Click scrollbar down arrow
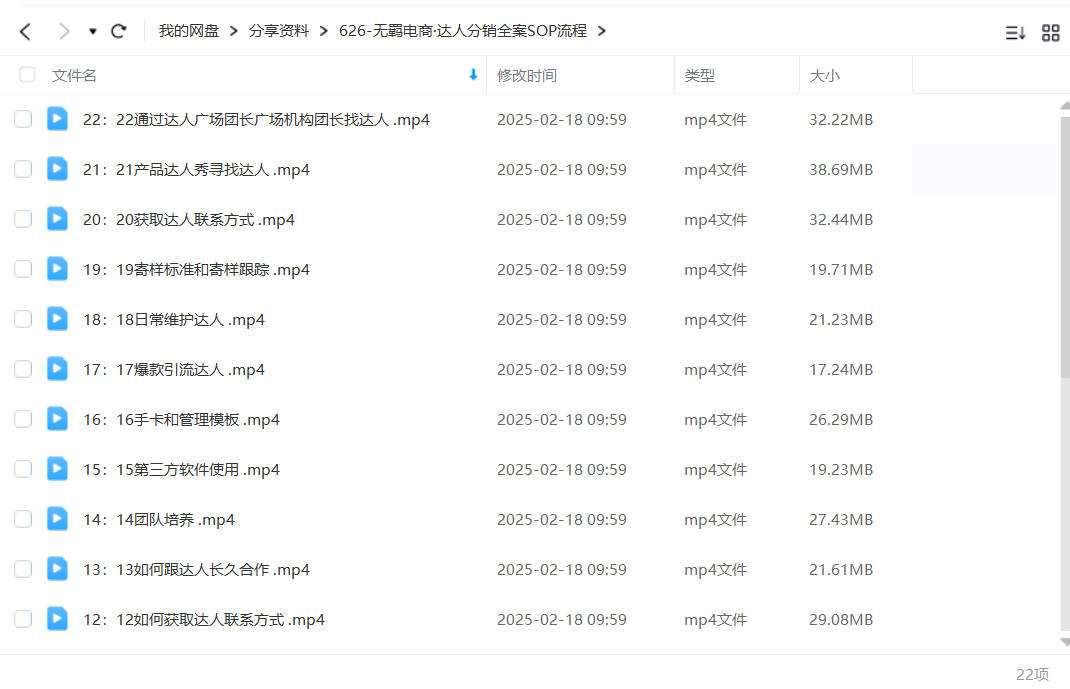Viewport: 1070px width, 689px height. [1065, 642]
